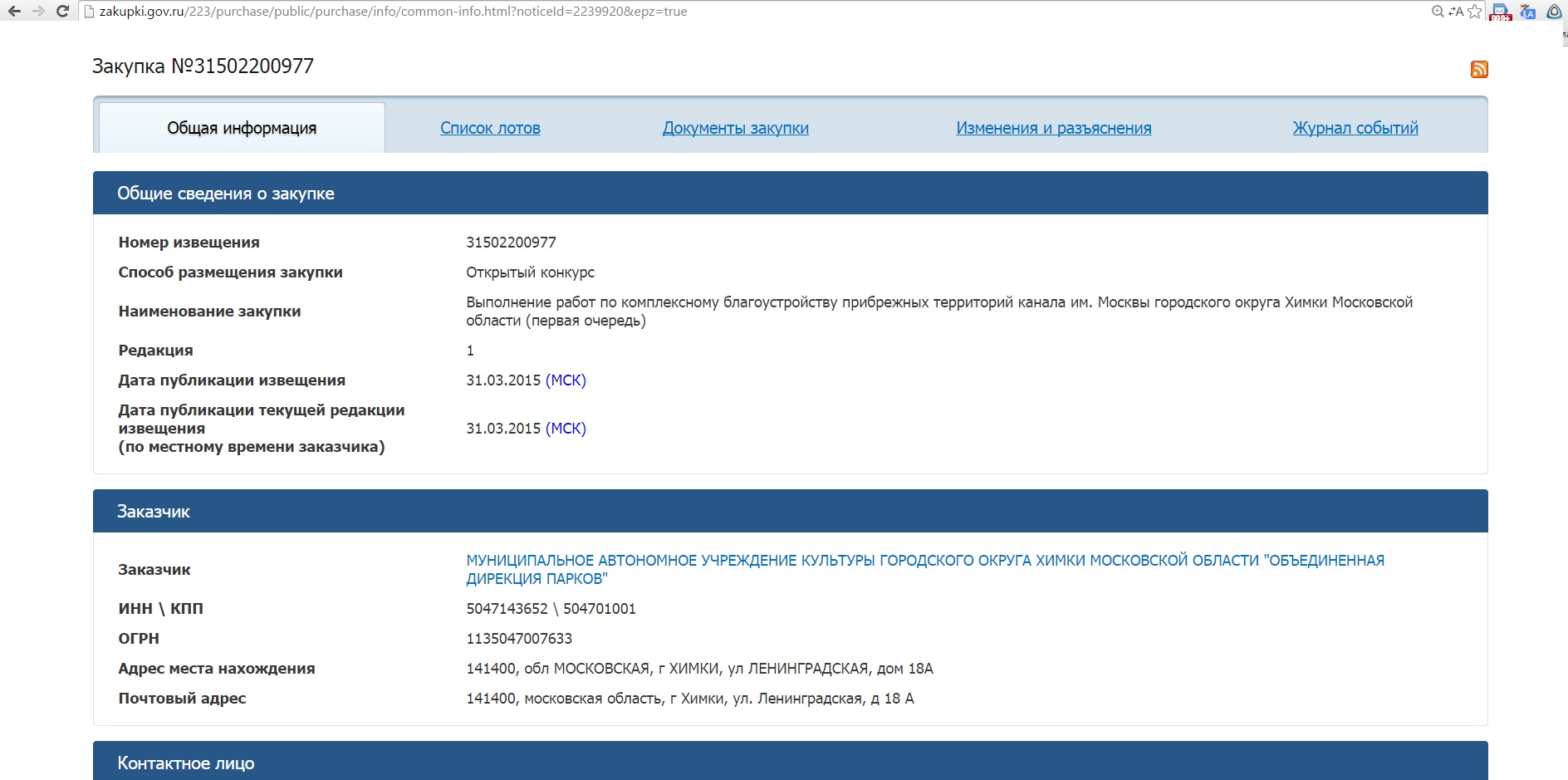
Task: Go to the Изменения и разъяснения tab
Action: click(x=1053, y=128)
